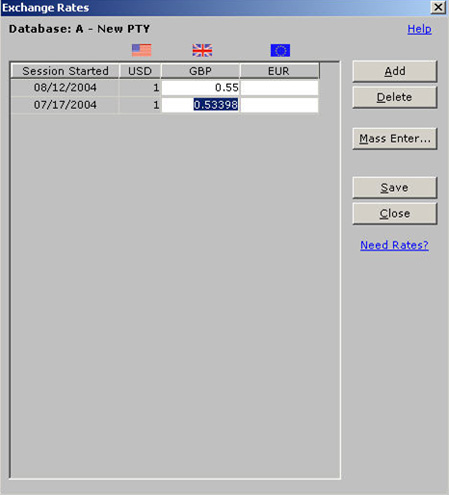Add a new exchange rate row
This screenshot has width=449, height=495.
(x=395, y=71)
